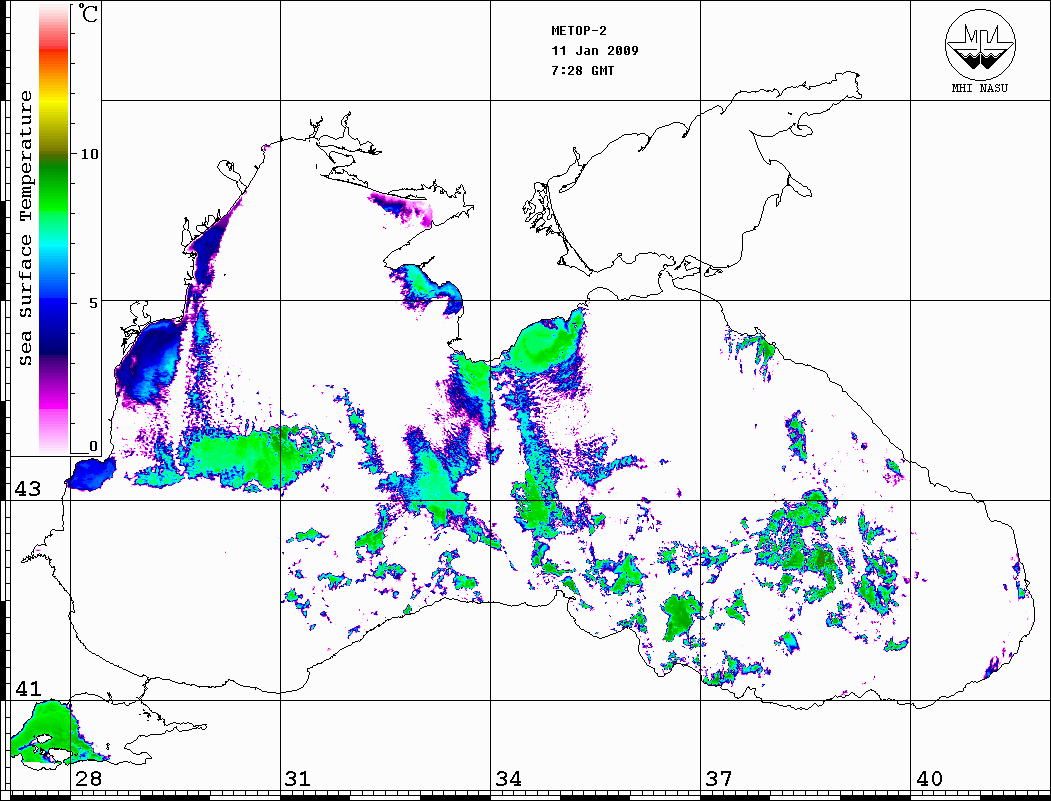Image resolution: width=1051 pixels, height=801 pixels.
Task: Click latitude label '41'
Action: (x=28, y=688)
